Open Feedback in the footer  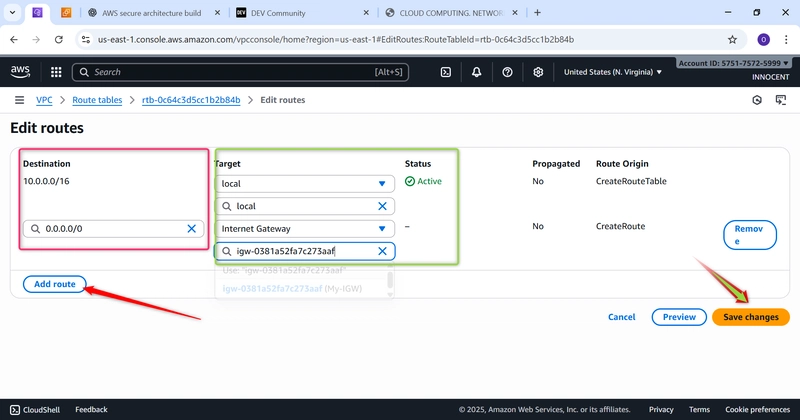(91, 410)
